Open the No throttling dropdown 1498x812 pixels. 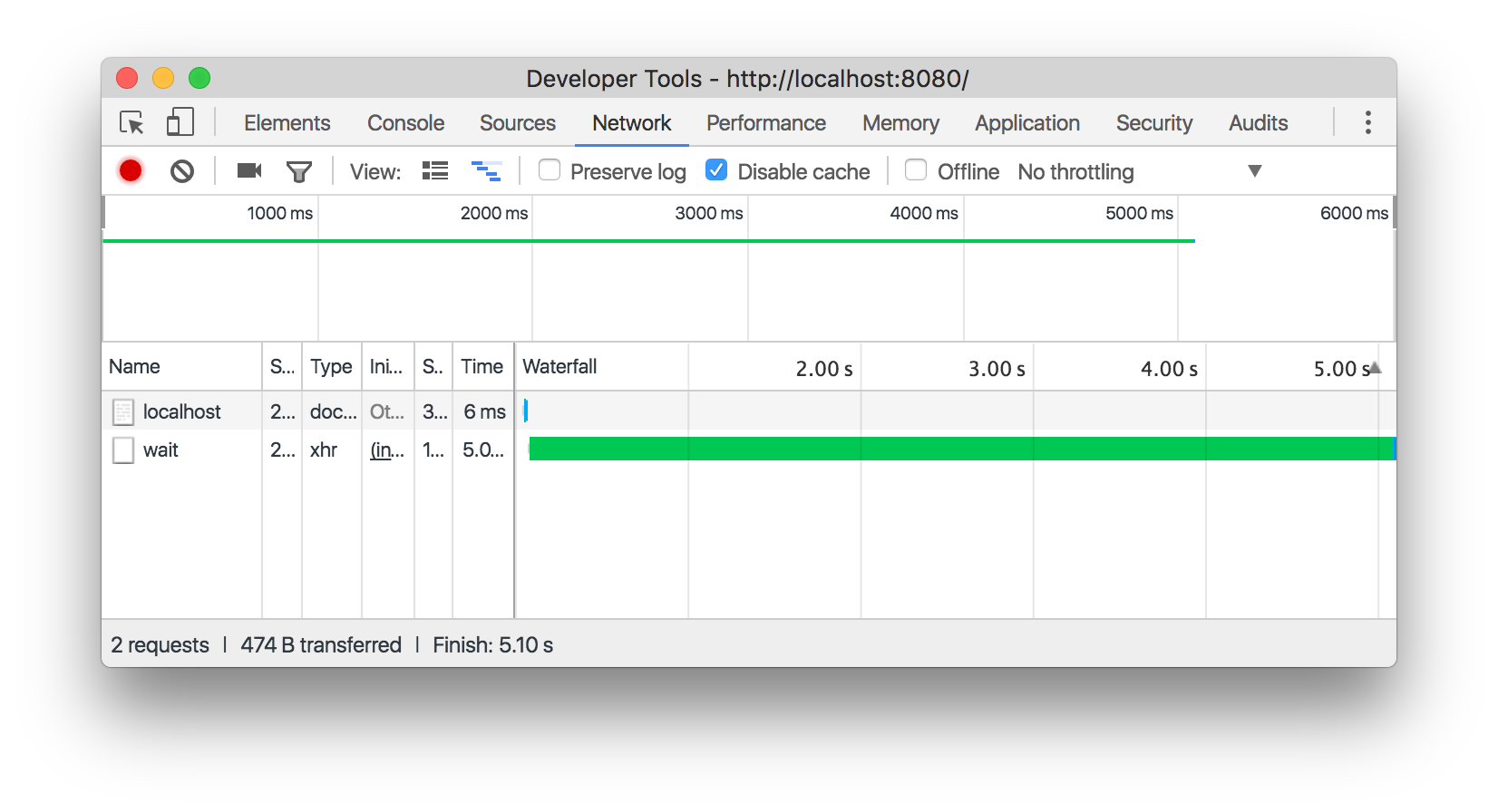tap(1140, 171)
